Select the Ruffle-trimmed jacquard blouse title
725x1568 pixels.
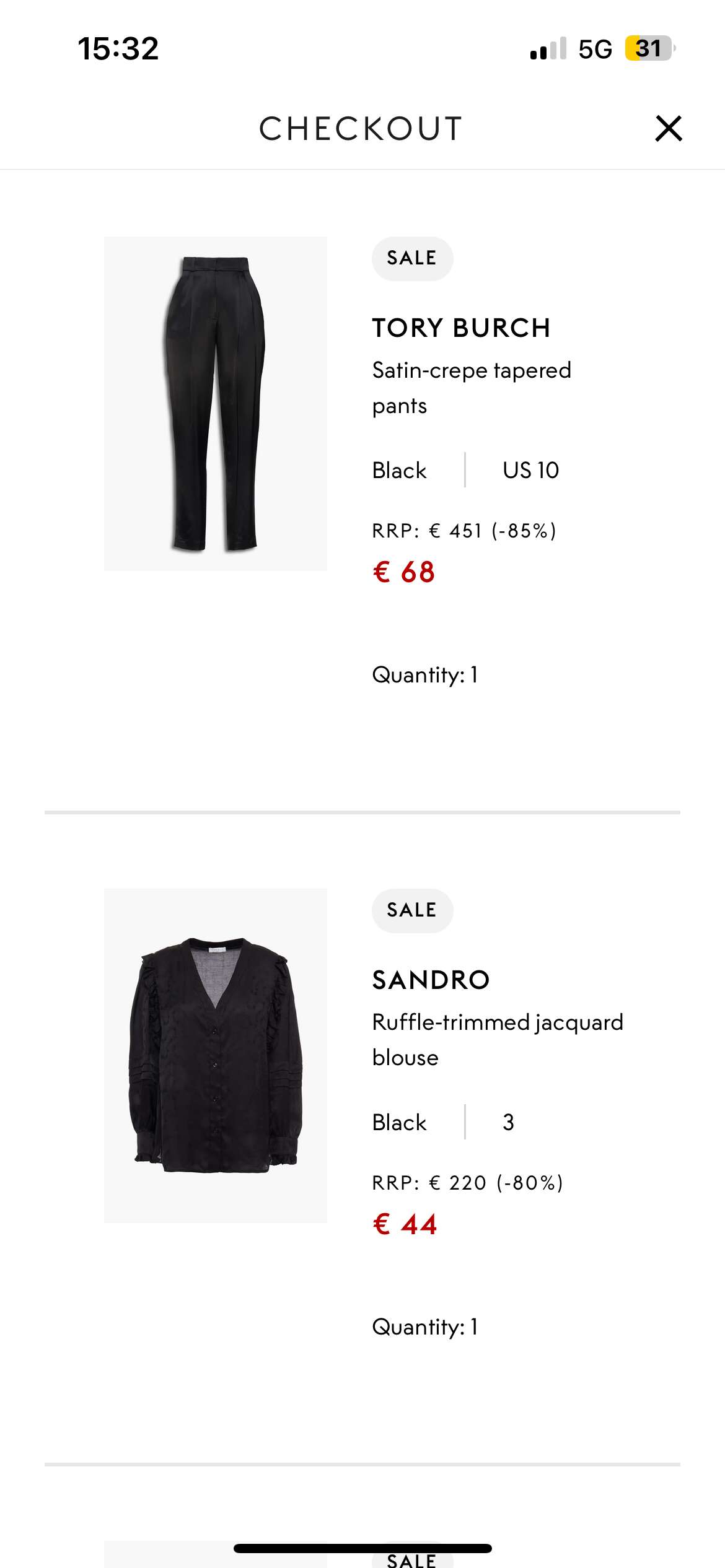coord(498,1040)
